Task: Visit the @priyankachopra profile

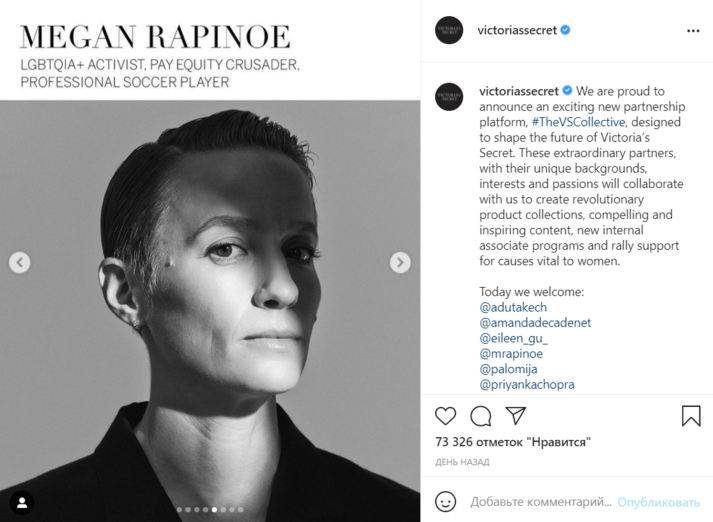Action: 527,385
